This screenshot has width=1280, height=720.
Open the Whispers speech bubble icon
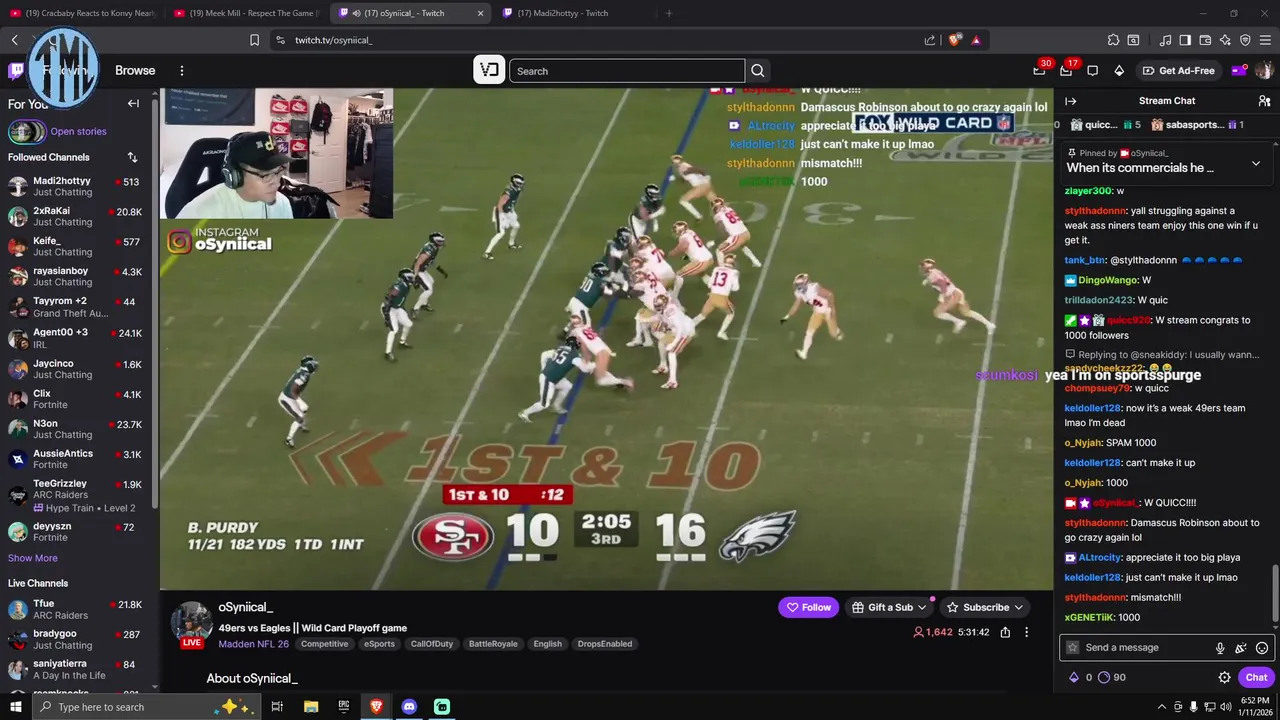pyautogui.click(x=1092, y=71)
